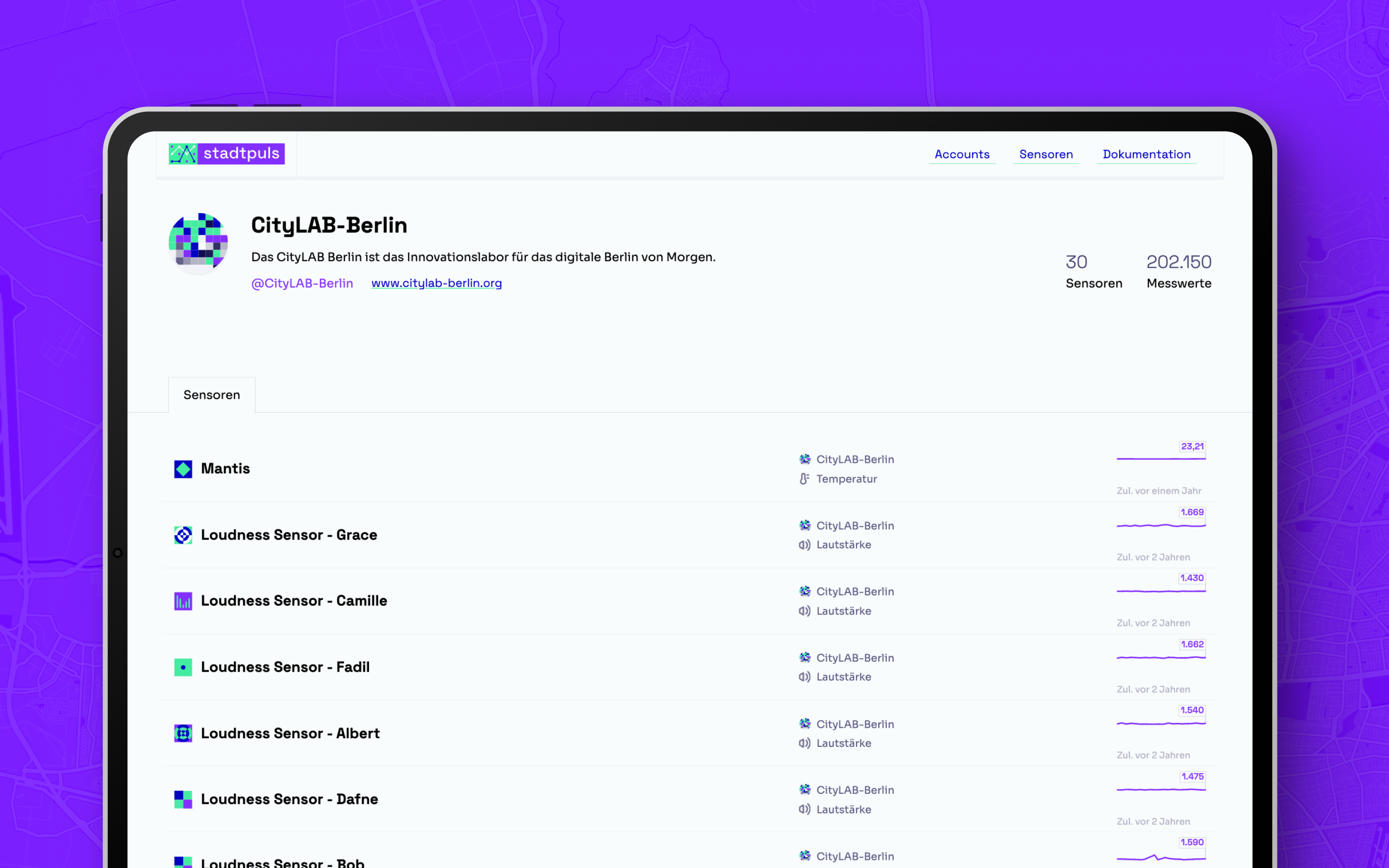Screen dimensions: 1389x868
Task: Click the Loudness Sensor - Grace icon
Action: [x=183, y=535]
